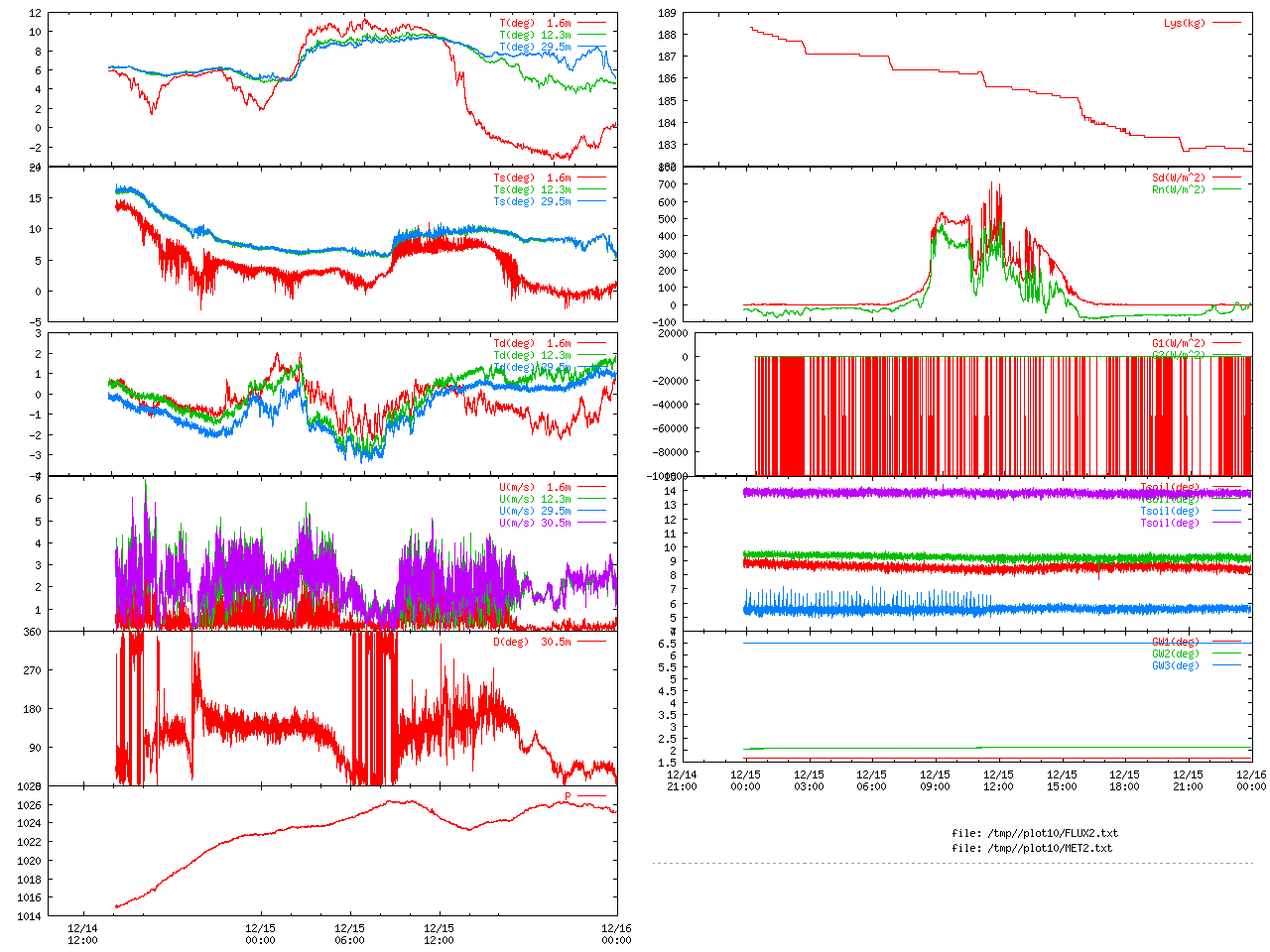
Task: Click the 'D(deg) 30.5m' legend label
Action: click(532, 642)
